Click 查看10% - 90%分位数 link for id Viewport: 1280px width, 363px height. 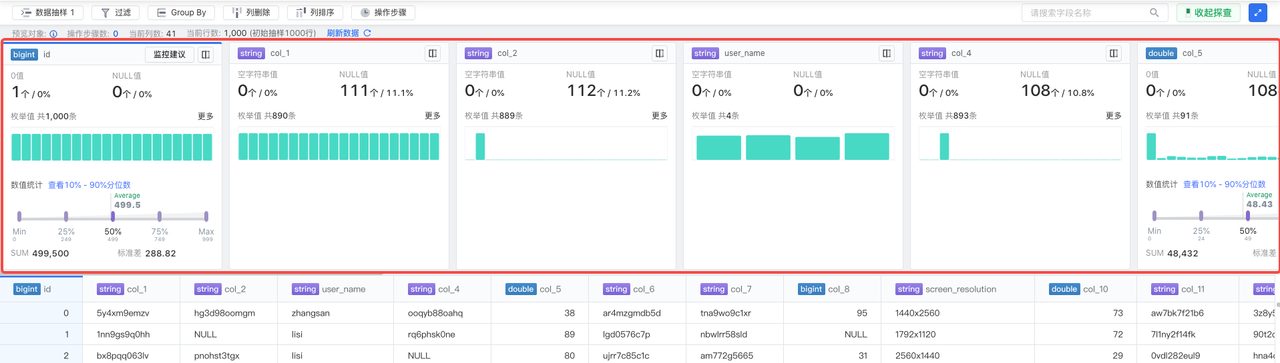(90, 185)
